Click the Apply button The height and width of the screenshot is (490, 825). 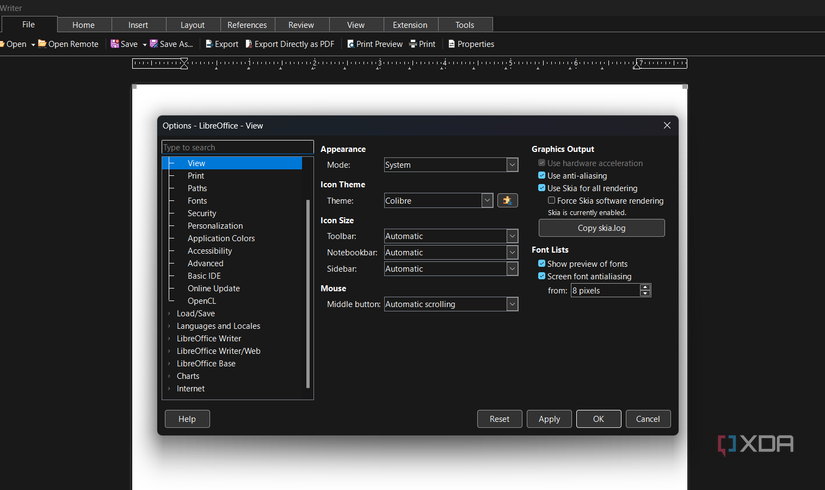[549, 419]
